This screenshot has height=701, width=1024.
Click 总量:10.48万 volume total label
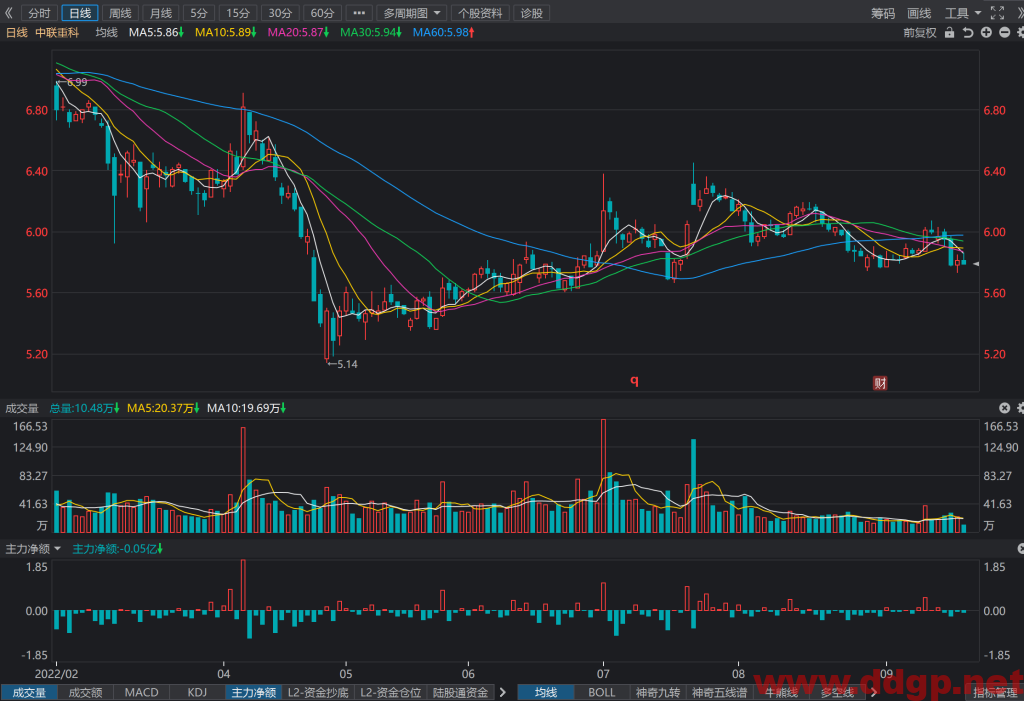point(84,408)
